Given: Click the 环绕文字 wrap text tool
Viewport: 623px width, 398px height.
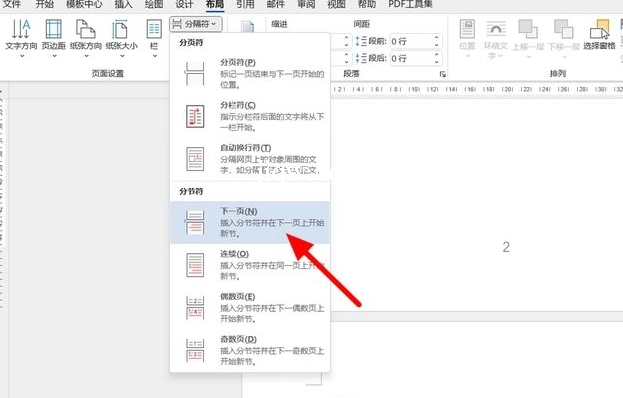Looking at the screenshot, I should tap(495, 39).
